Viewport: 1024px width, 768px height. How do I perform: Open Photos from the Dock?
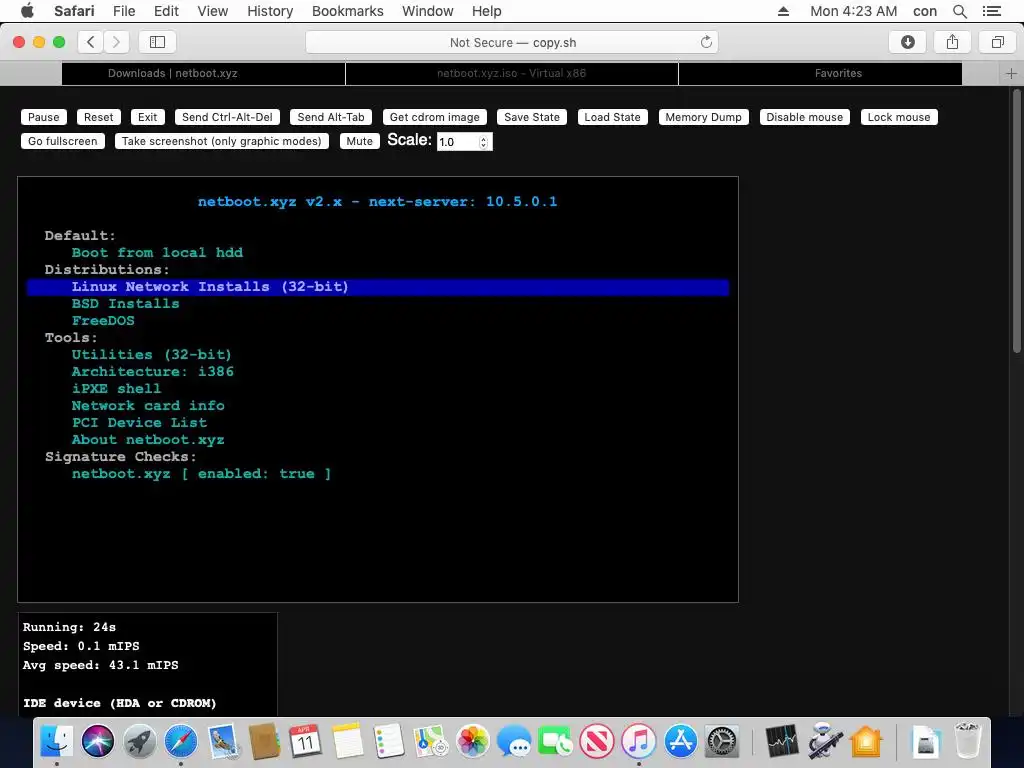tap(472, 742)
